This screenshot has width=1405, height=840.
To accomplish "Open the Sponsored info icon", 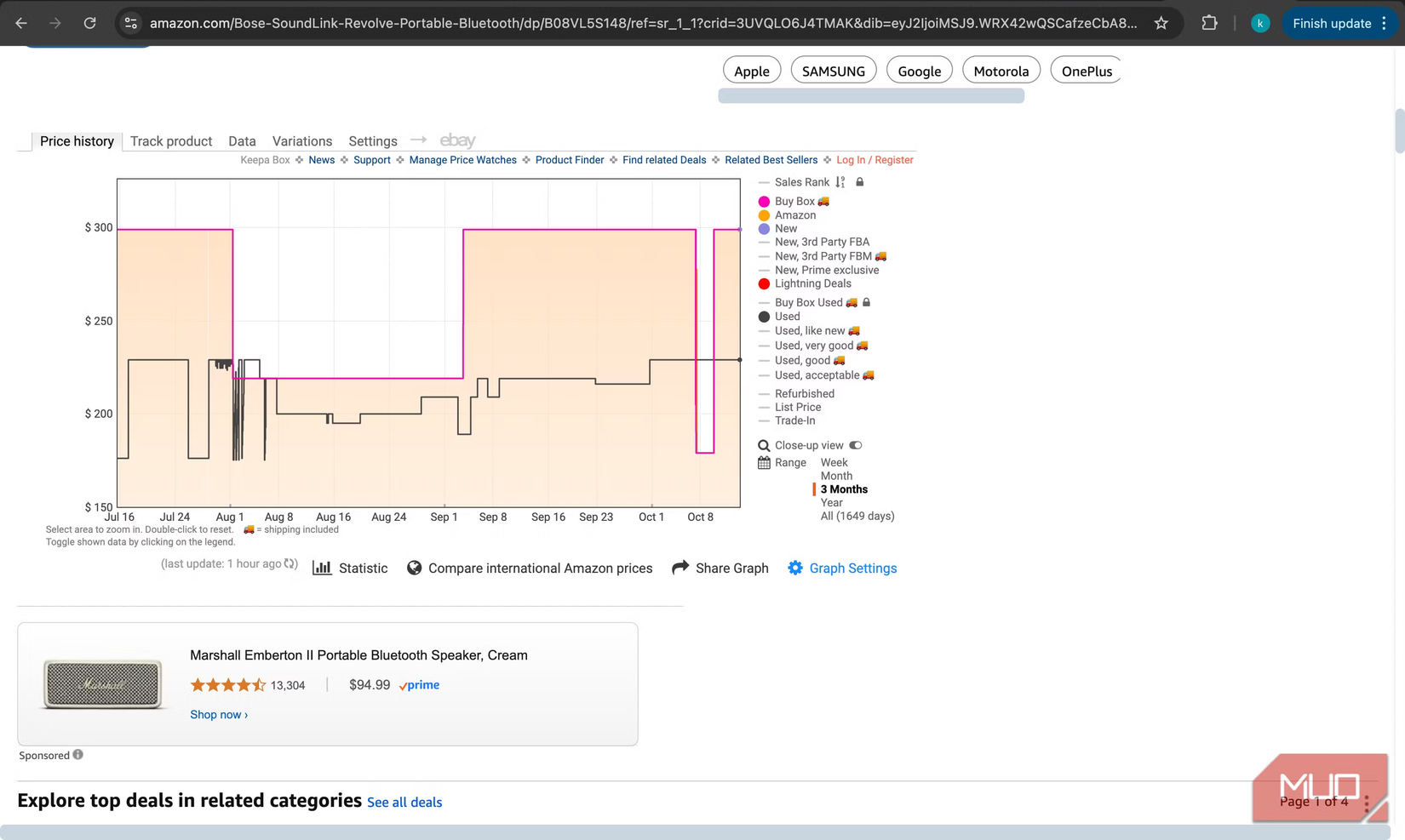I will [x=78, y=754].
